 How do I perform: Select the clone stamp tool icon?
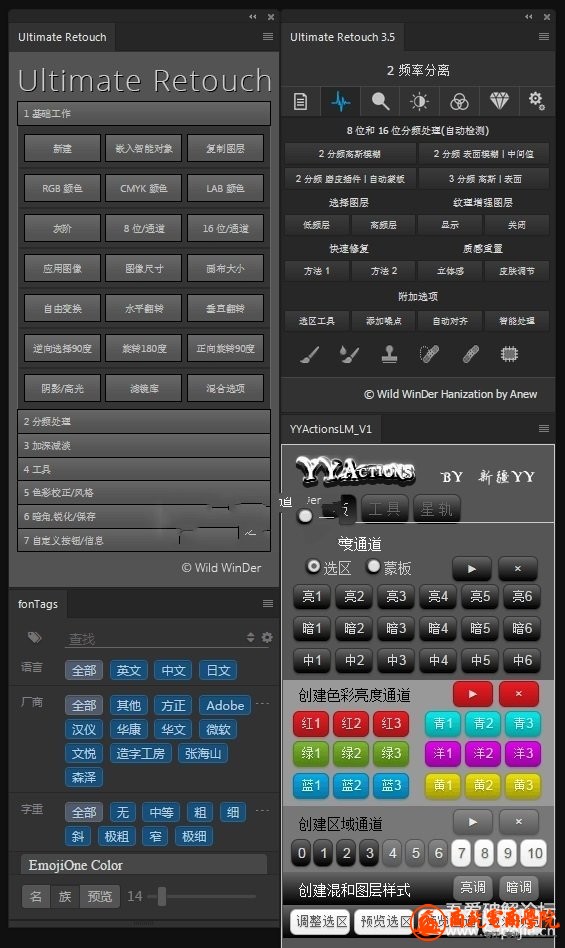tap(389, 354)
